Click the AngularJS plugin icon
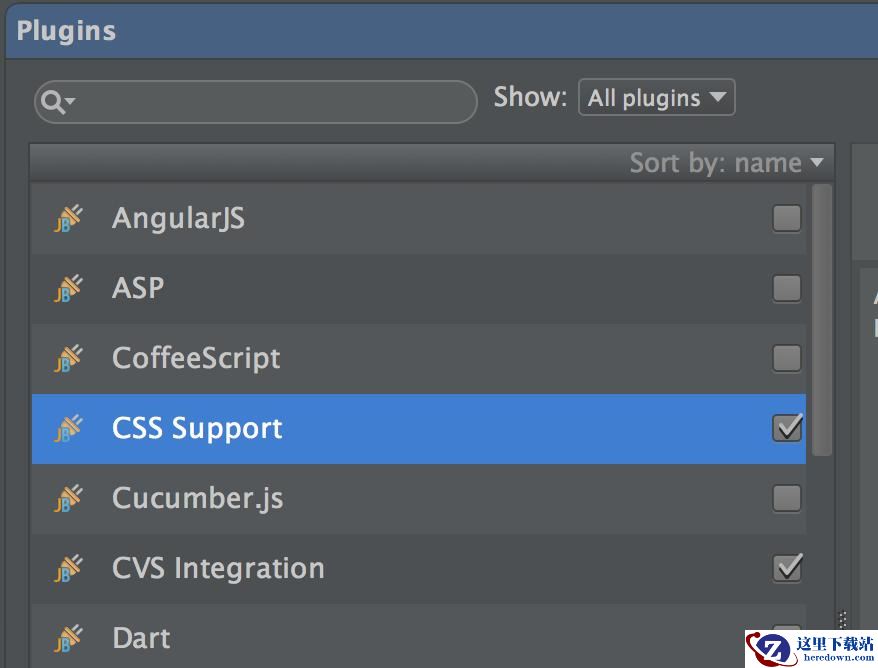The image size is (878, 668). 68,218
